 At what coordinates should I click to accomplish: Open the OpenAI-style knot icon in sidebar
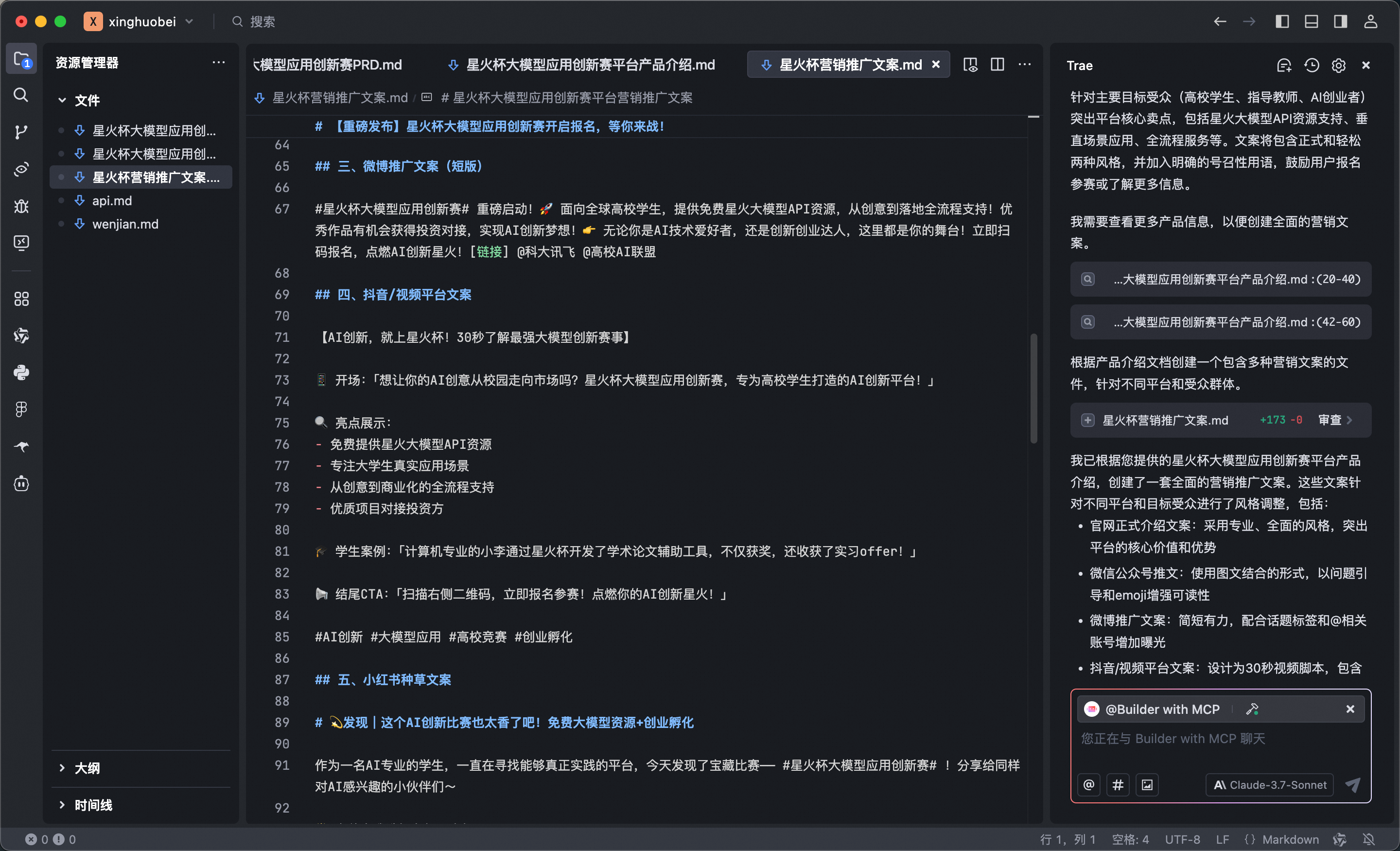pos(21,336)
